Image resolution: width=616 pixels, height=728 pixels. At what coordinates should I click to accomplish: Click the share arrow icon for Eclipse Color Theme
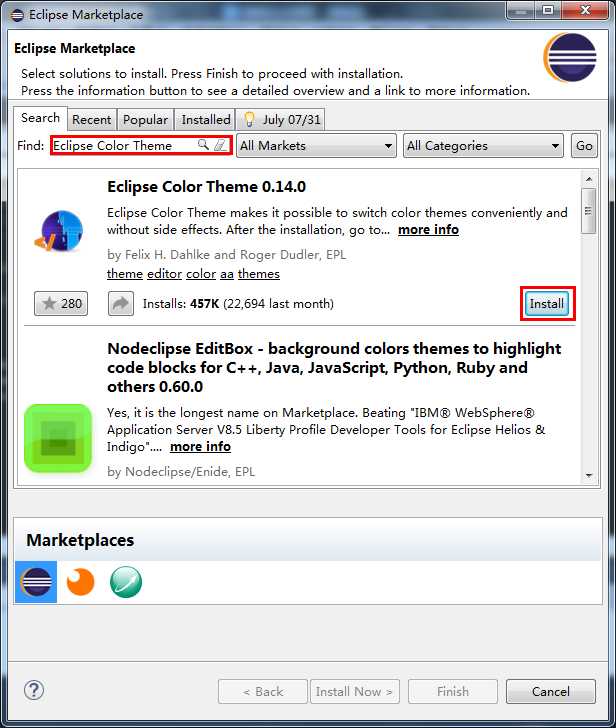pos(121,304)
